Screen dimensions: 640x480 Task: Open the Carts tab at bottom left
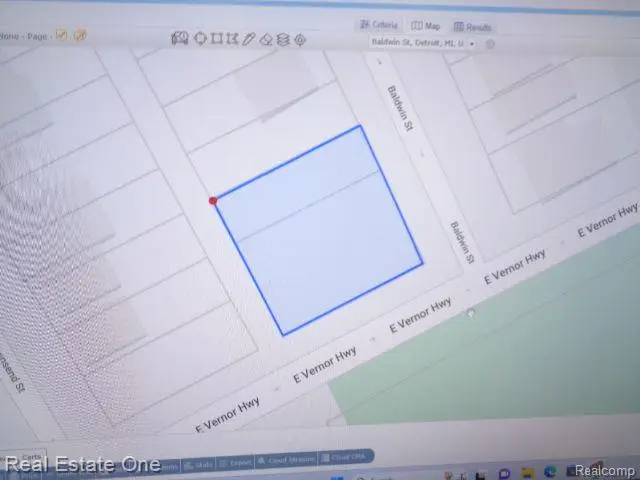pyautogui.click(x=31, y=457)
